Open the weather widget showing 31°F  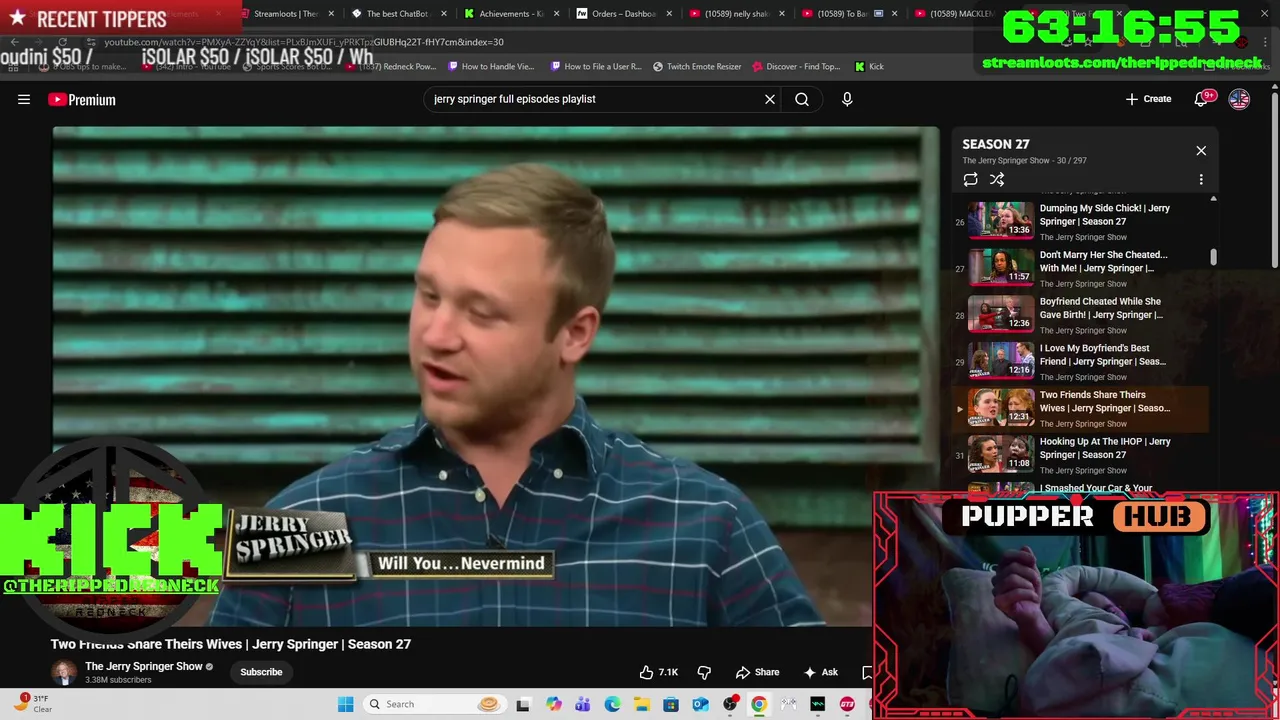click(32, 704)
